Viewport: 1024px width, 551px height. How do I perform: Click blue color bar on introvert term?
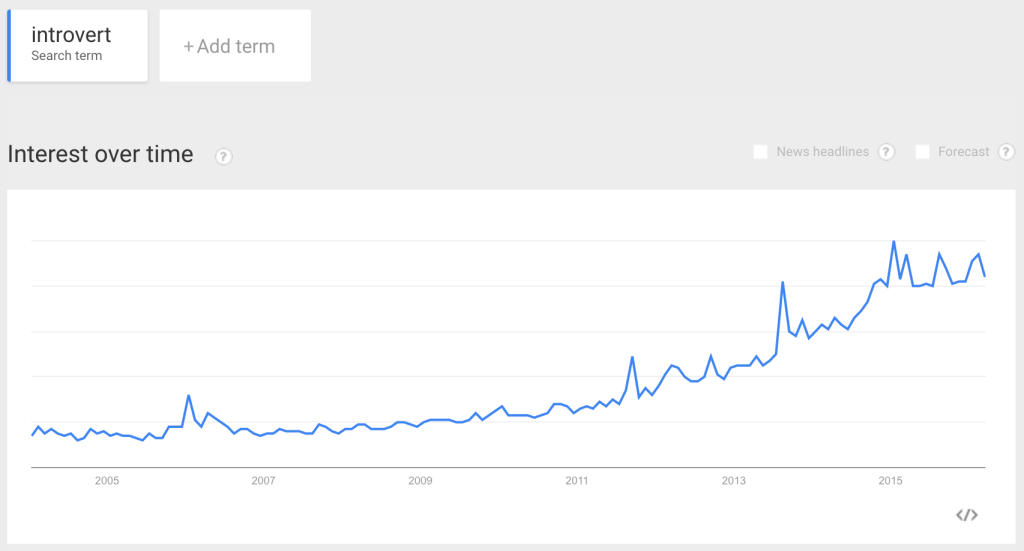[9, 45]
